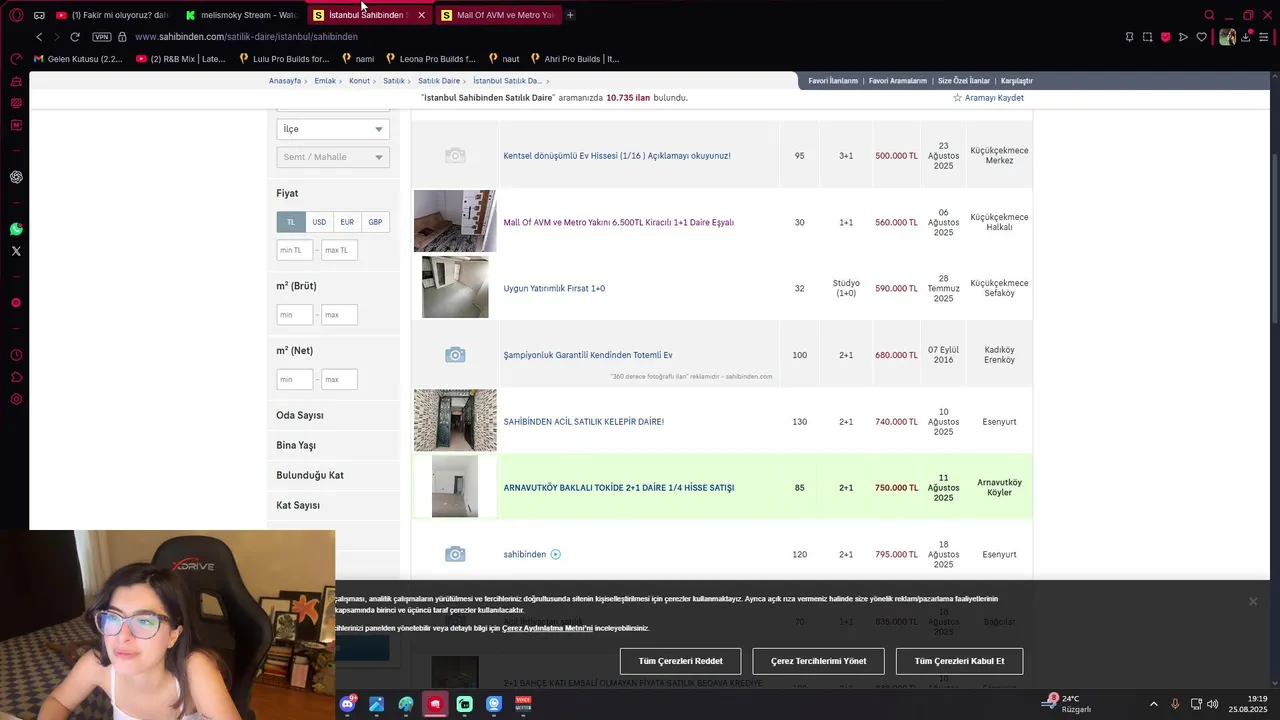1280x720 pixels.
Task: Click the Opera logo menu icon
Action: [16, 15]
